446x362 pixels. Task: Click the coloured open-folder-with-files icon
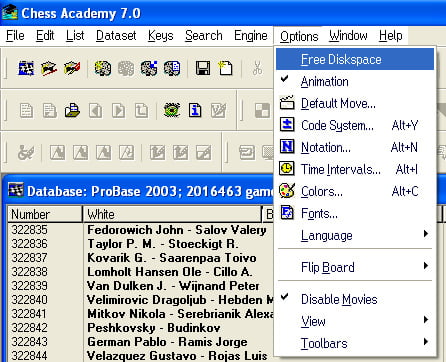click(x=72, y=110)
